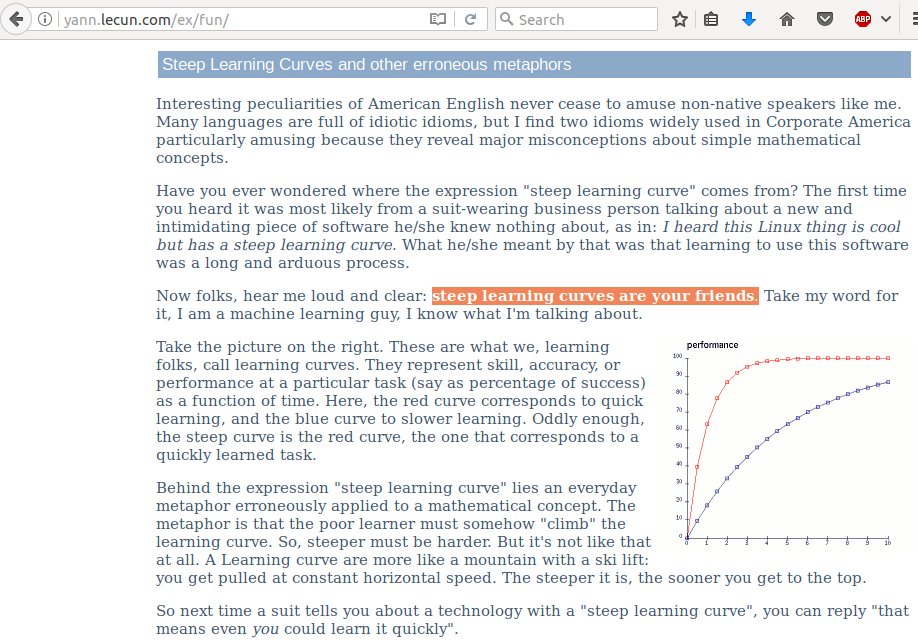
Task: Go to the Firefox home page
Action: tap(787, 19)
